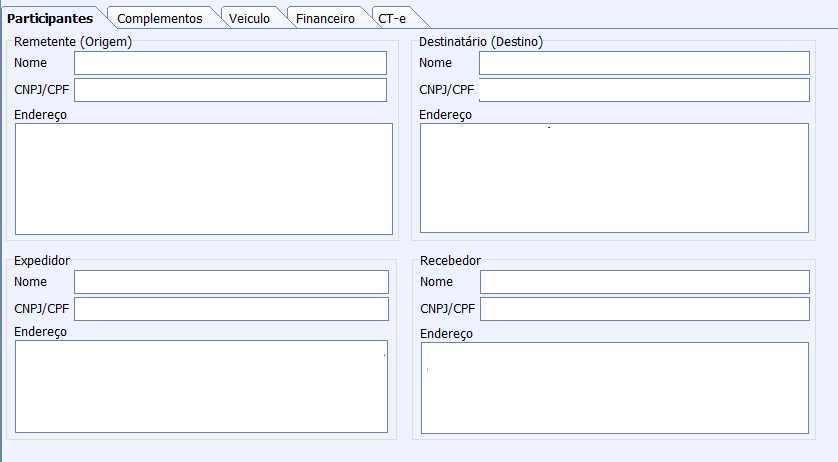Switch to the Complementos tab
This screenshot has width=838, height=462.
click(159, 18)
